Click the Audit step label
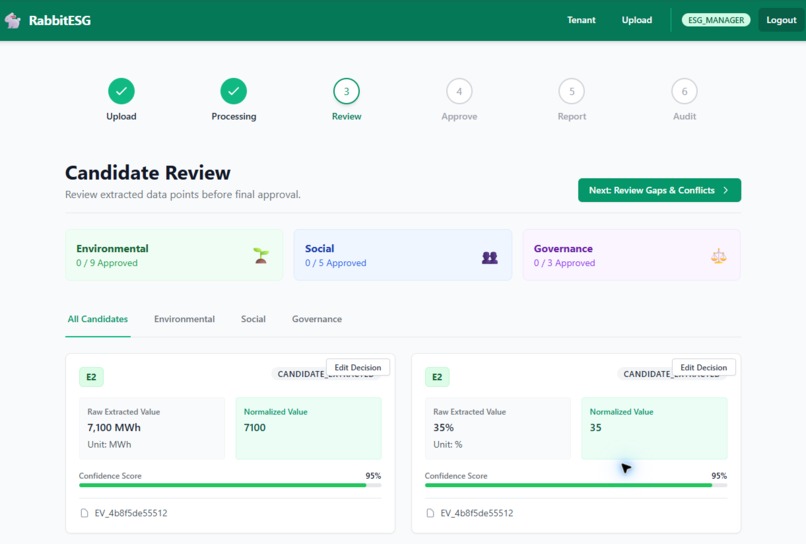The height and width of the screenshot is (544, 806). coord(684,117)
